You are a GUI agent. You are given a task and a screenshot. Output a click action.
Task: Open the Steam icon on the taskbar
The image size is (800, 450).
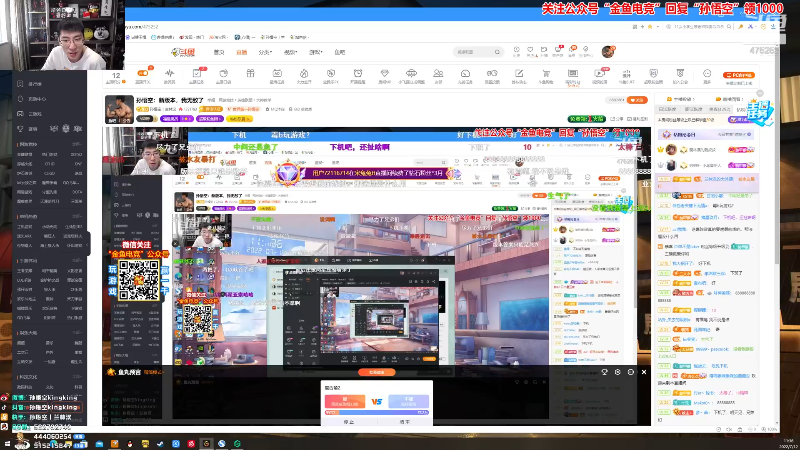pyautogui.click(x=160, y=444)
